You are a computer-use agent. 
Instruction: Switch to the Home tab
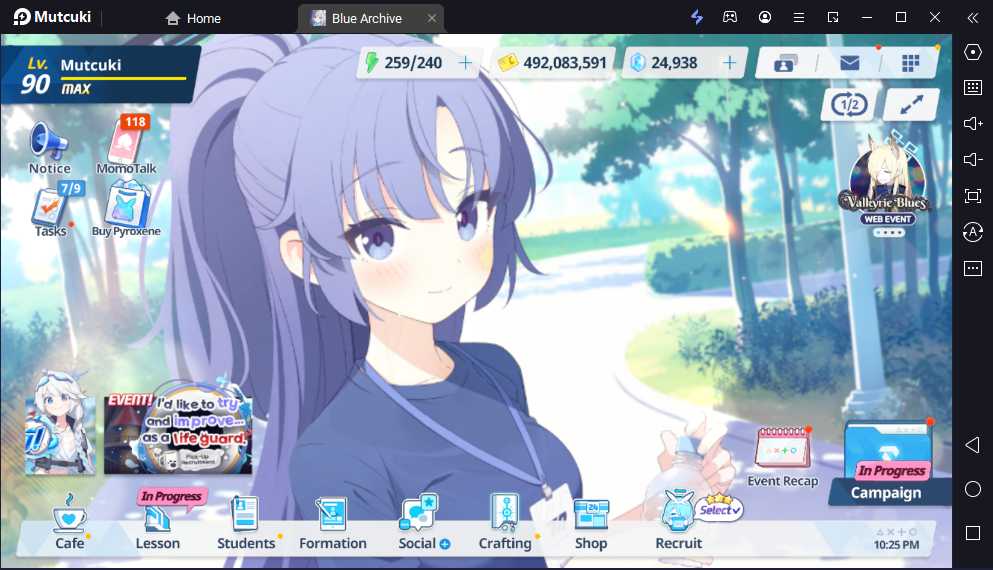click(x=193, y=18)
